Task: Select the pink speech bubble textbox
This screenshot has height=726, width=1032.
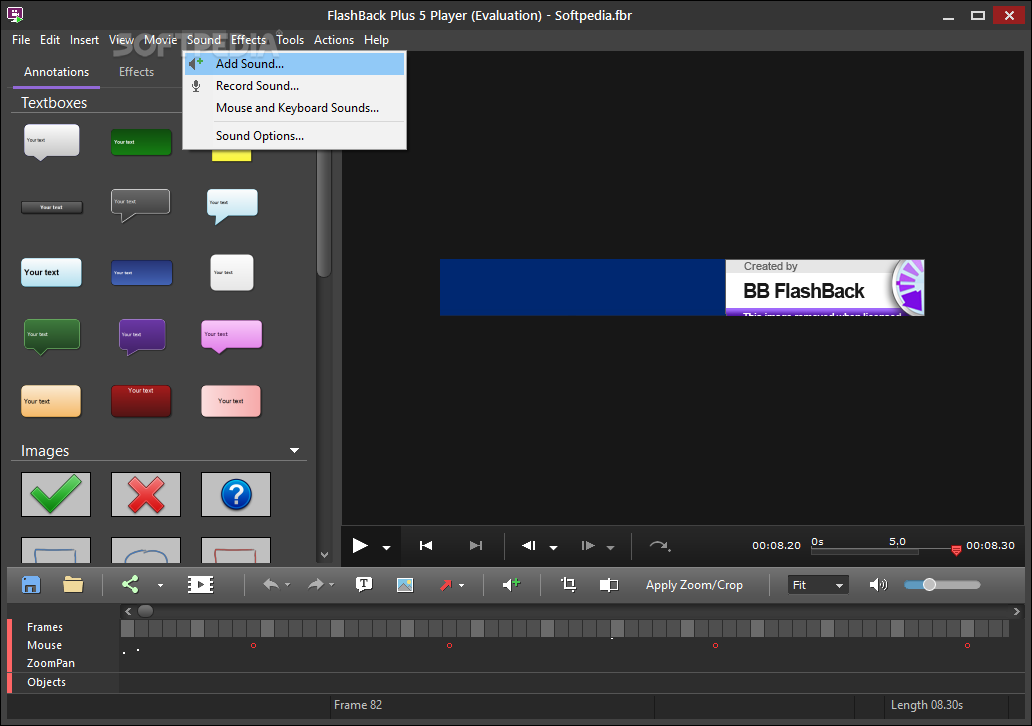Action: [232, 336]
